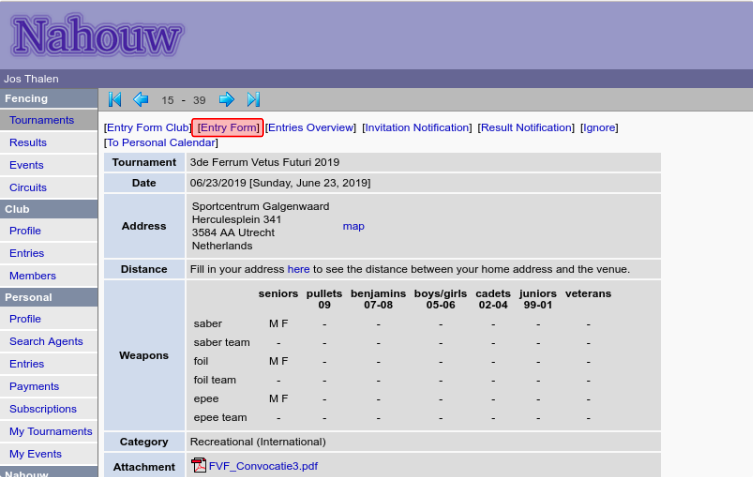The height and width of the screenshot is (477, 753).
Task: Open Result Notification link
Action: coord(526,128)
